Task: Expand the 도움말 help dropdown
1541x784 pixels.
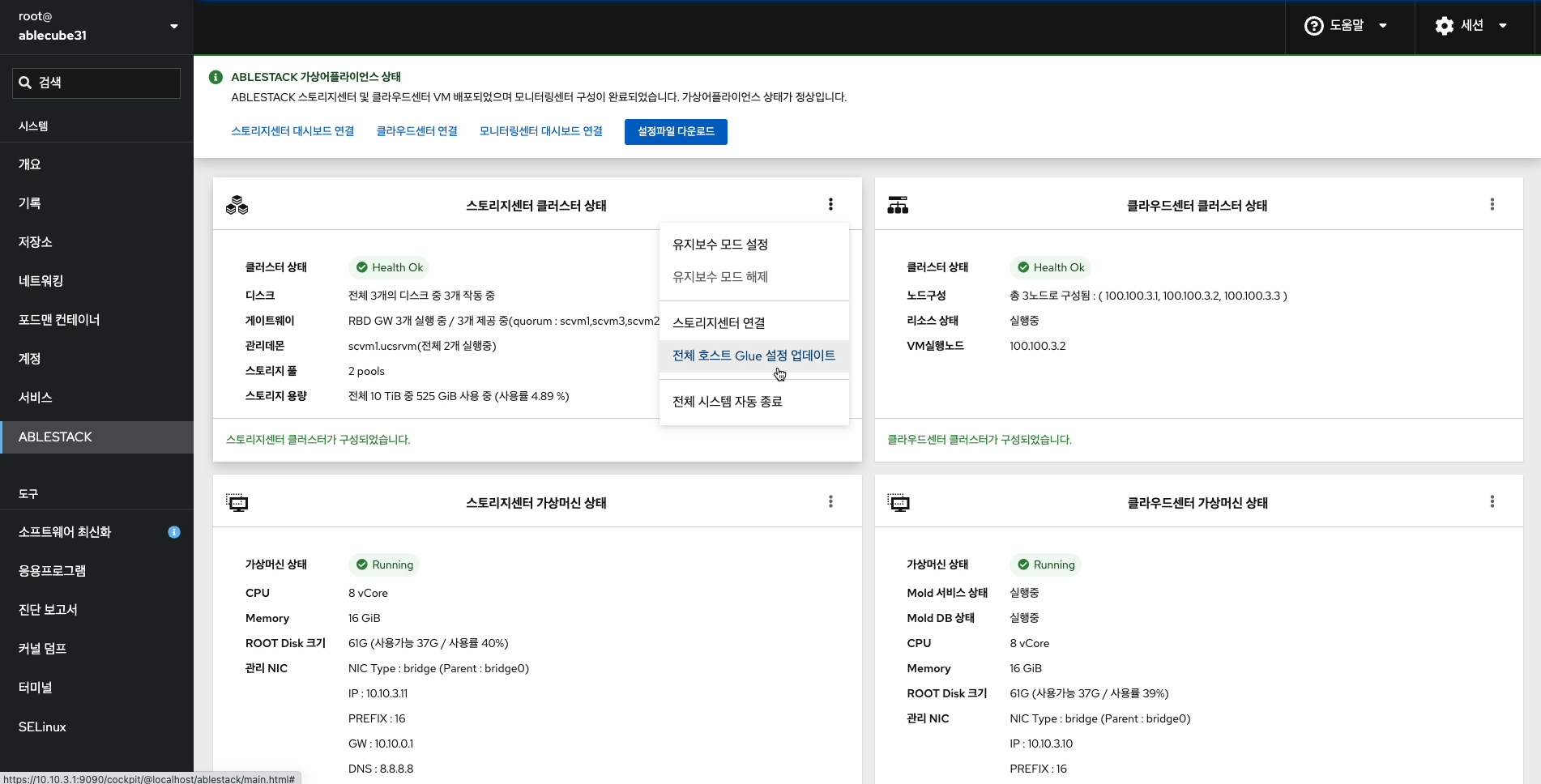Action: point(1347,26)
